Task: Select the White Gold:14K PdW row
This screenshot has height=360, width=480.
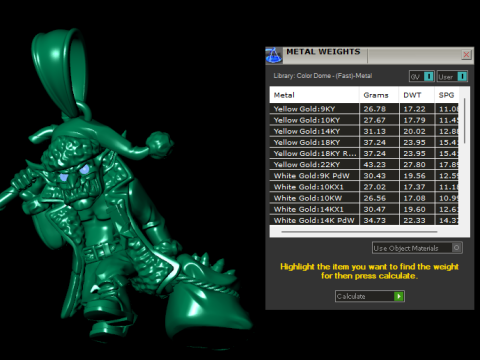Action: 364,220
